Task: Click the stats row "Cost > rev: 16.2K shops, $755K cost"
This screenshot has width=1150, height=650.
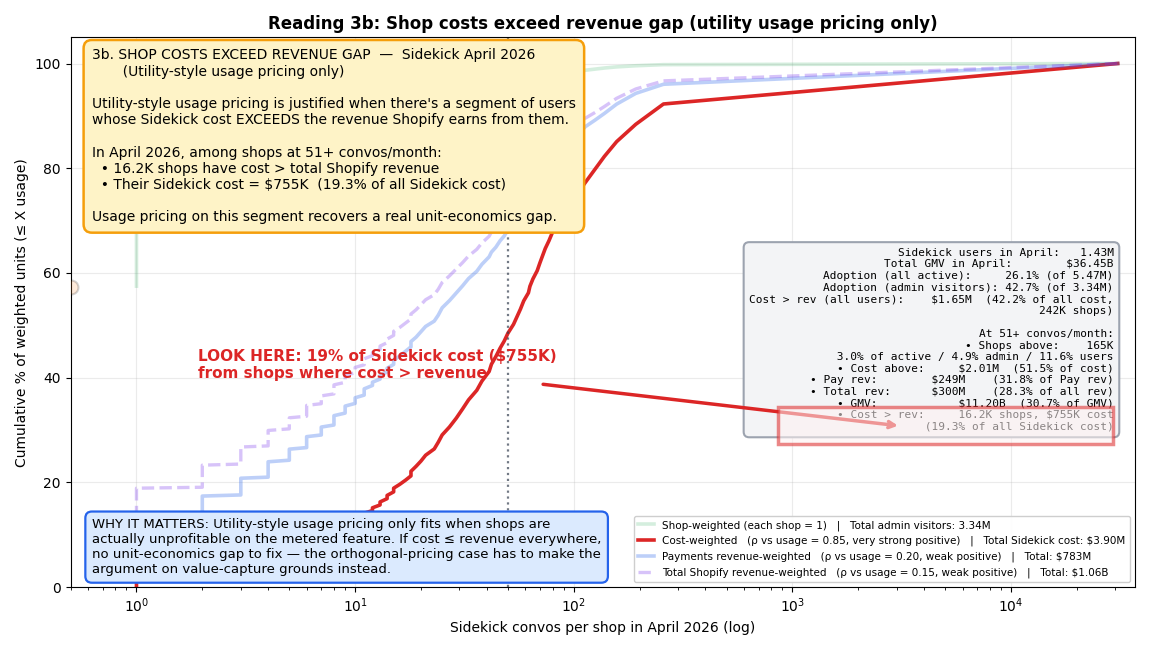Action: coord(975,415)
